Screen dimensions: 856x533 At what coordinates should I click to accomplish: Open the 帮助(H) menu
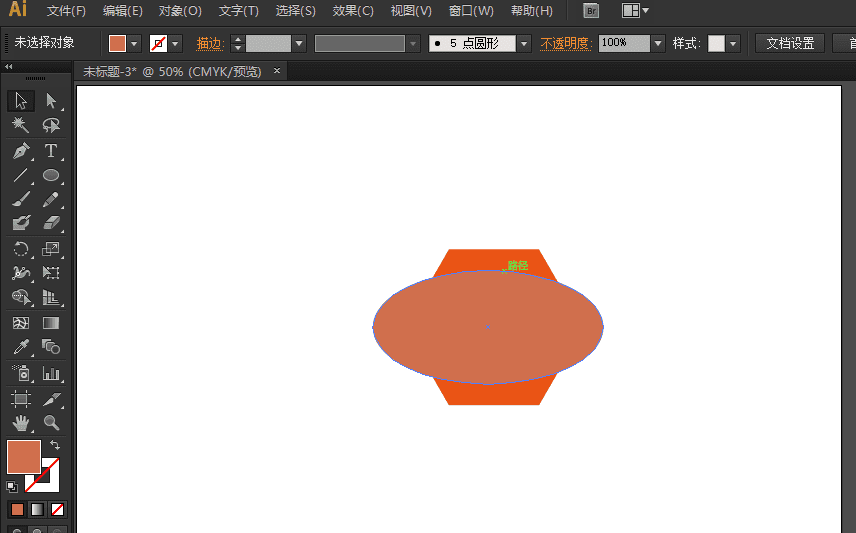(x=532, y=11)
